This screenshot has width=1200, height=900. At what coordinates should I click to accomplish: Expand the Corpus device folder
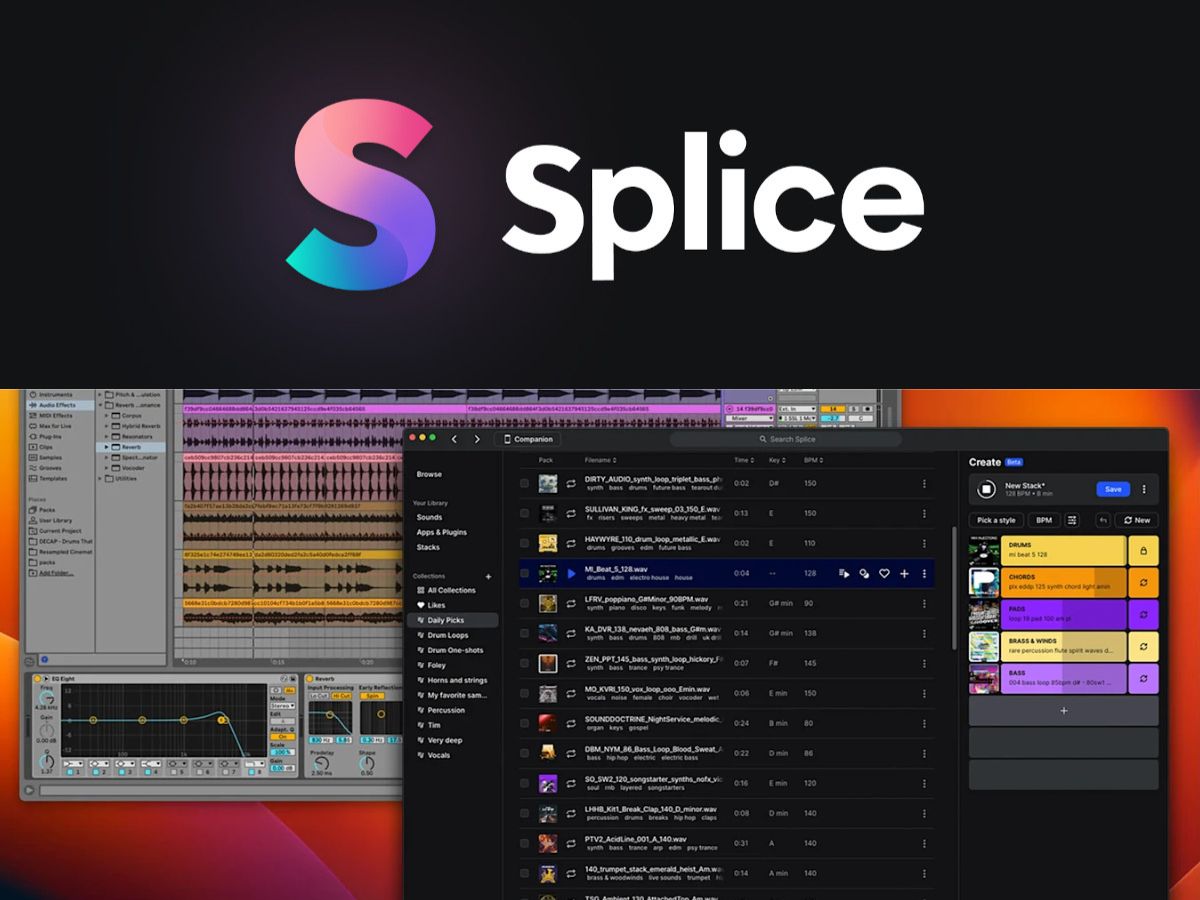[x=107, y=416]
